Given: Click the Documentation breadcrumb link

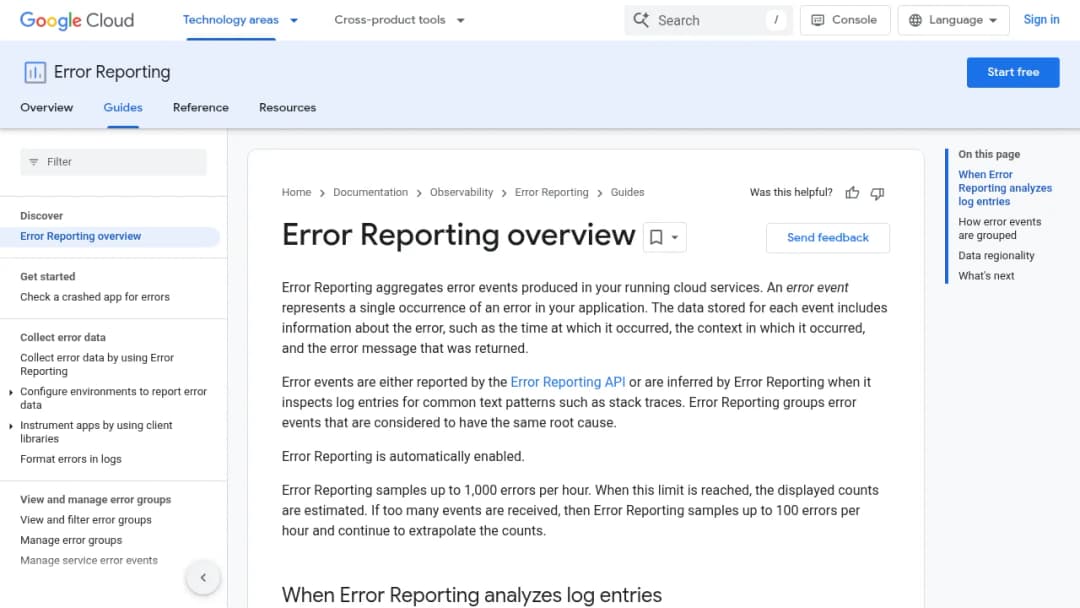Looking at the screenshot, I should (370, 192).
